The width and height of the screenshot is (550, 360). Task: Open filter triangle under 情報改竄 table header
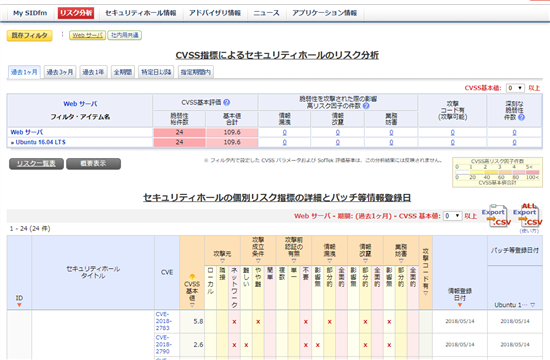tap(365, 261)
